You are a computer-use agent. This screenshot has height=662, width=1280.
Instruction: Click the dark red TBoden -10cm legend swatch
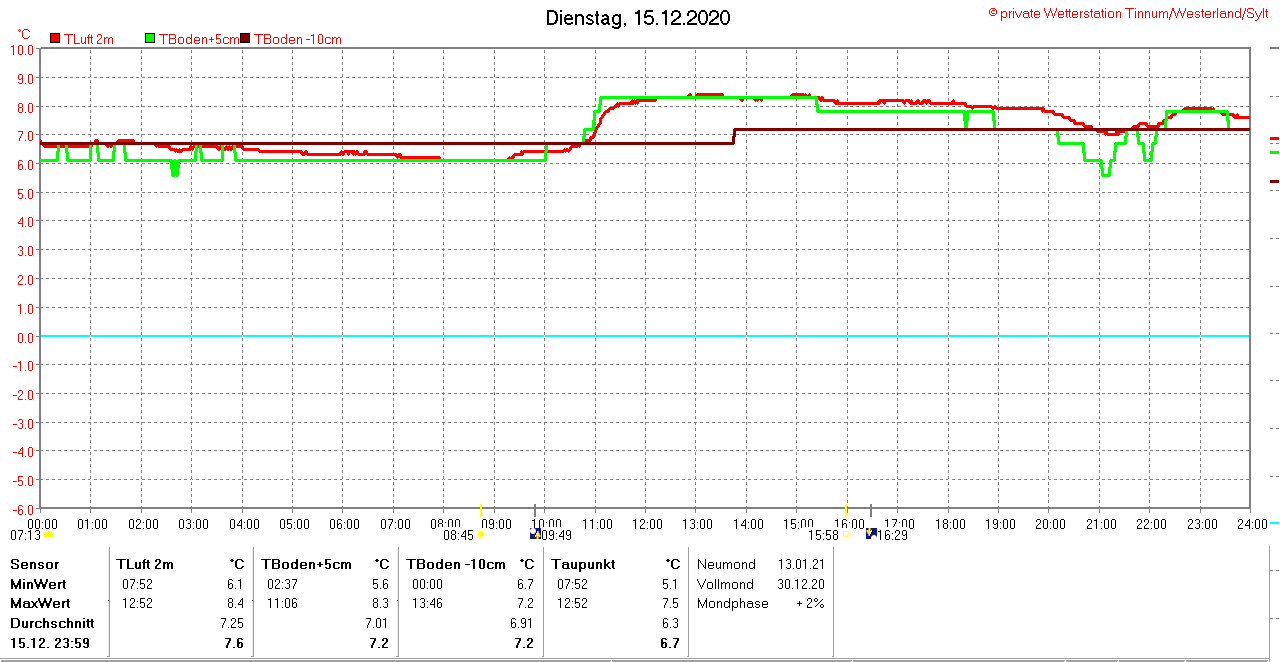point(246,39)
